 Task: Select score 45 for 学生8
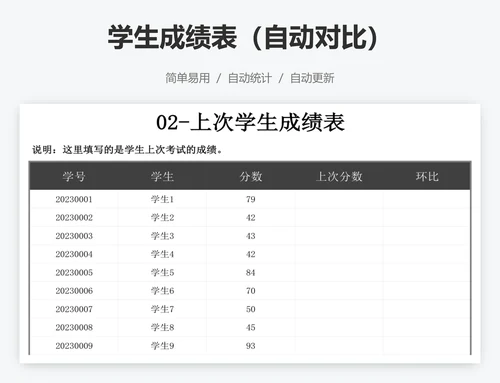(x=251, y=328)
